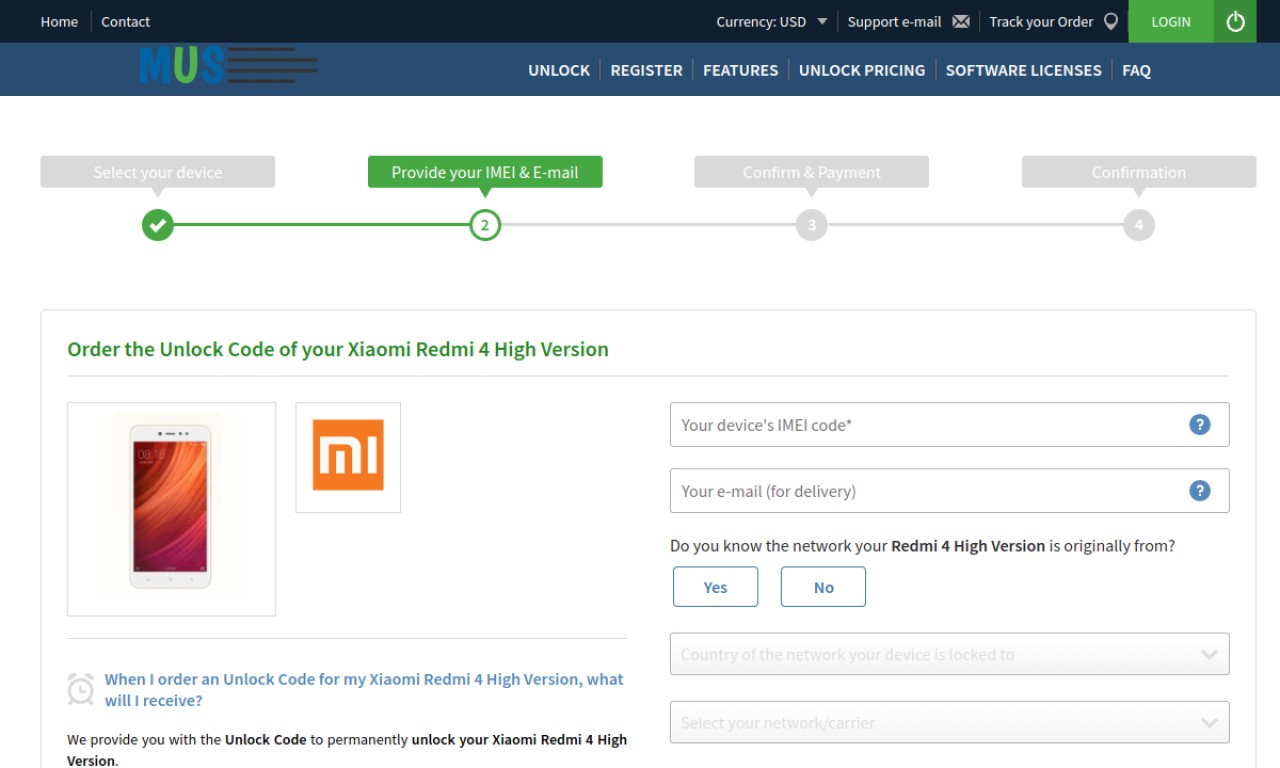Click the green LOGIN button
This screenshot has height=768, width=1280.
click(1171, 21)
